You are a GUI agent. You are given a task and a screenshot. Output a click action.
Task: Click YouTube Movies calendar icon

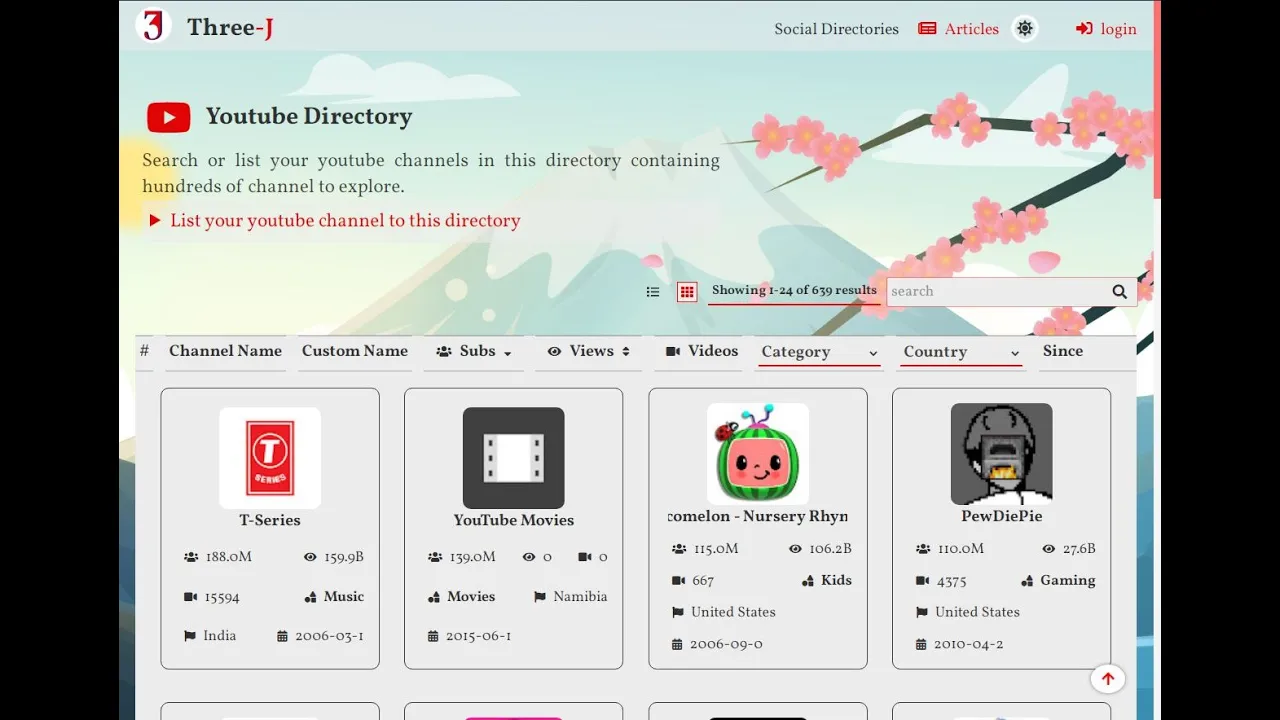click(433, 636)
